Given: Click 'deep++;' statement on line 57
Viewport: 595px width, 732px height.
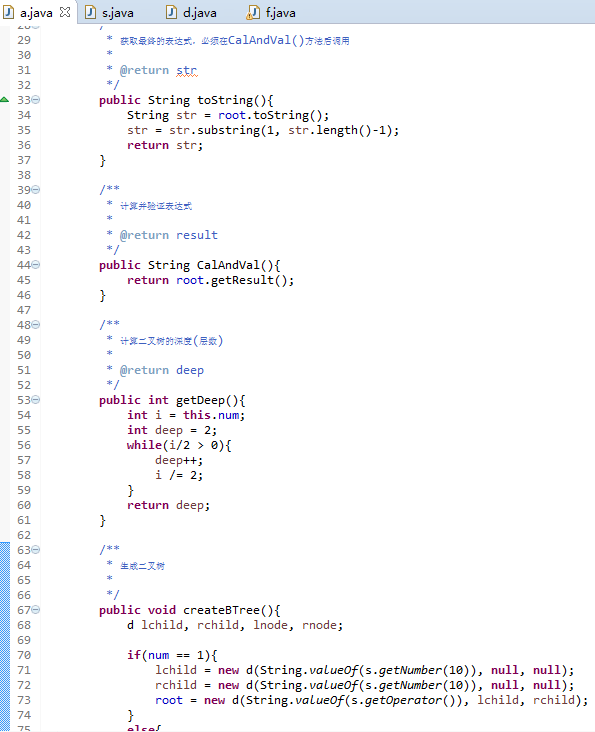Looking at the screenshot, I should [179, 460].
